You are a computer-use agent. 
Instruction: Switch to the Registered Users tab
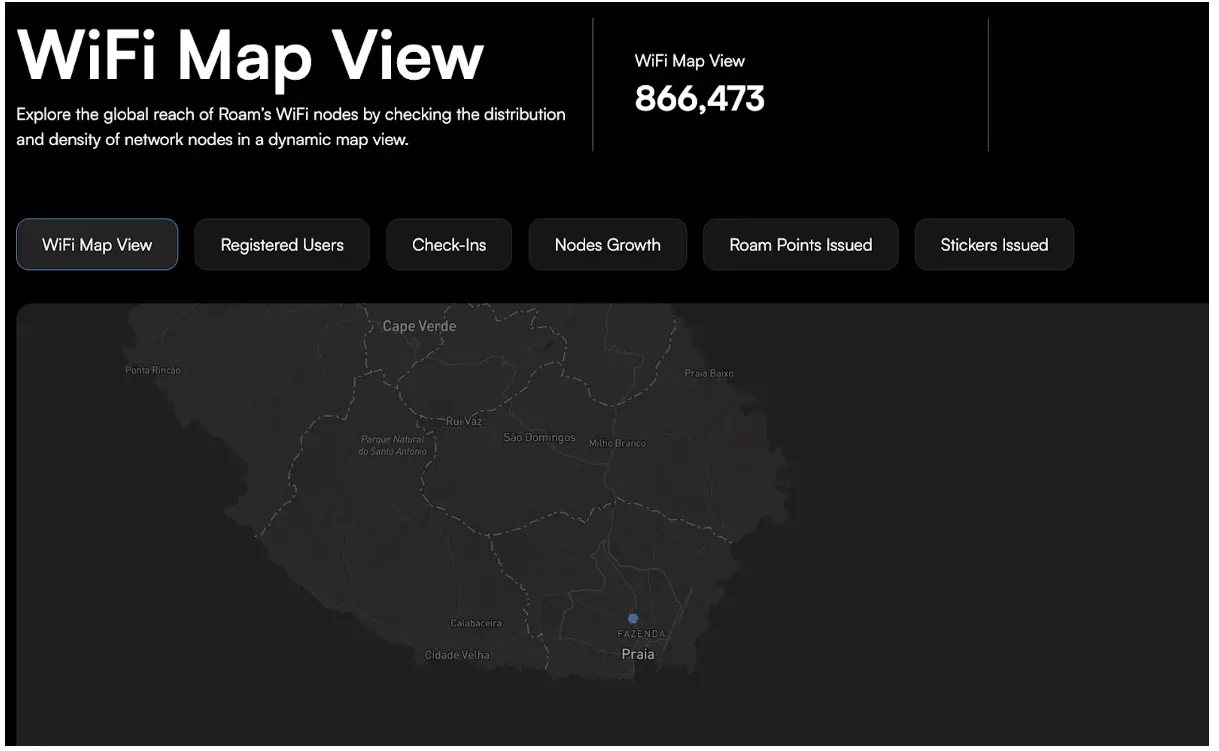[282, 245]
